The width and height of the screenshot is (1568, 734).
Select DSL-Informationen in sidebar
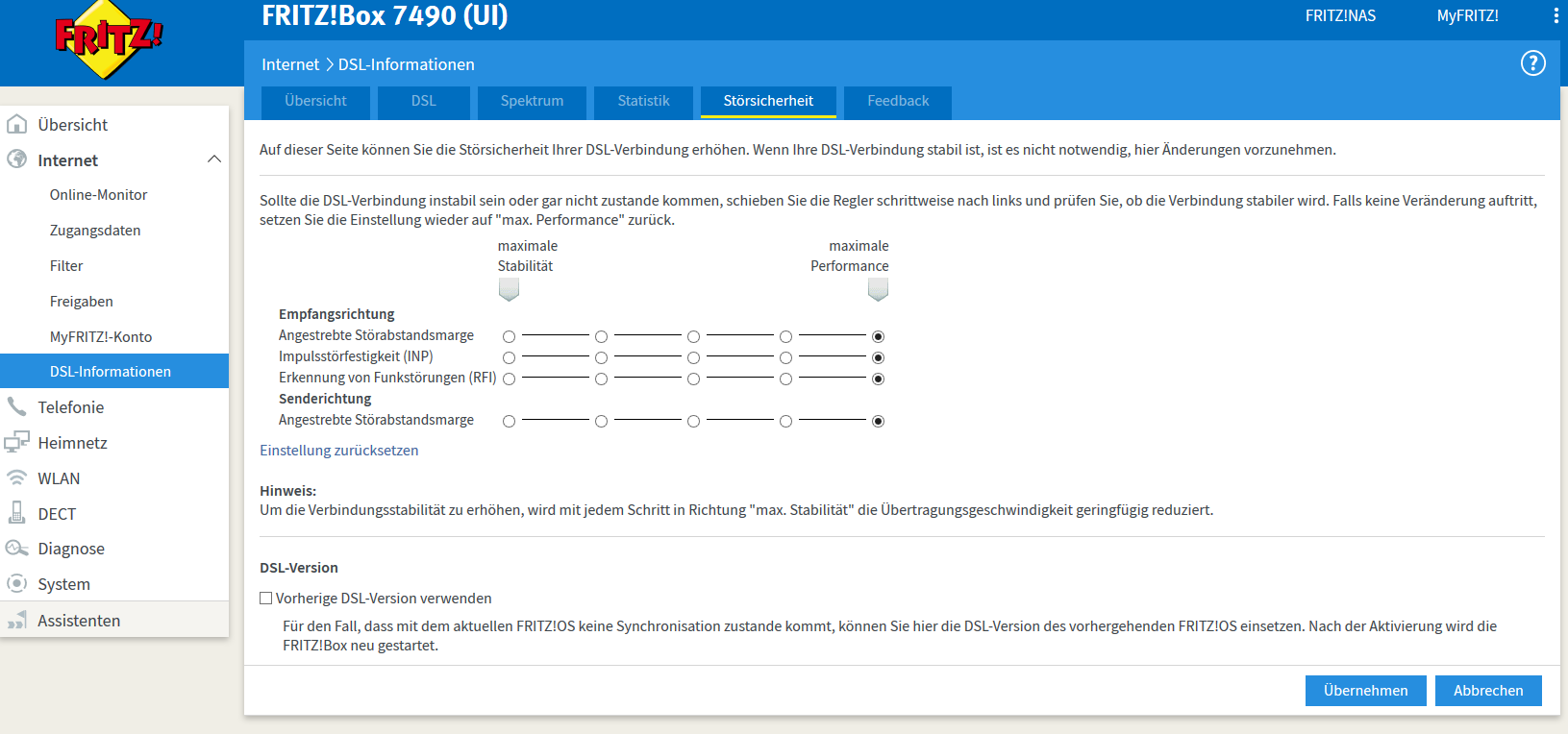[114, 371]
